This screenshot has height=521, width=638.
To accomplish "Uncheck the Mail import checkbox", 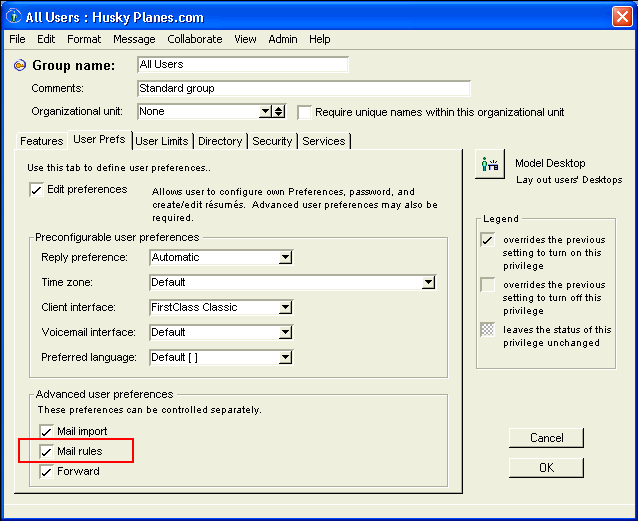I will [46, 431].
